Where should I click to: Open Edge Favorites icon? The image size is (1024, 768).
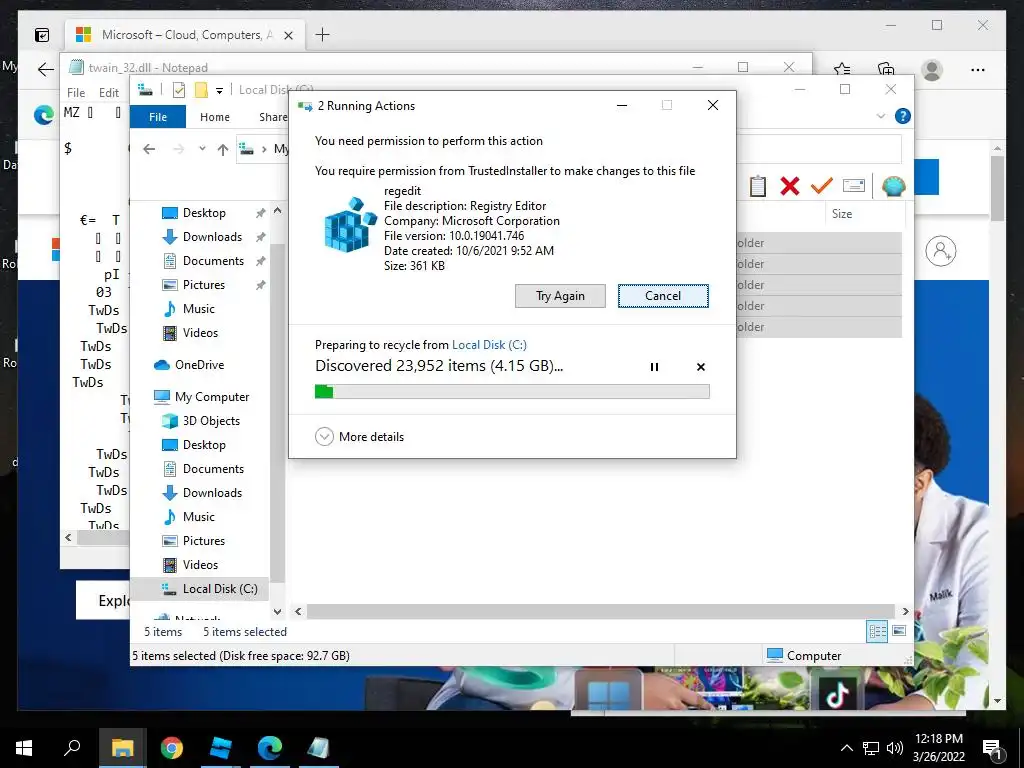[842, 69]
